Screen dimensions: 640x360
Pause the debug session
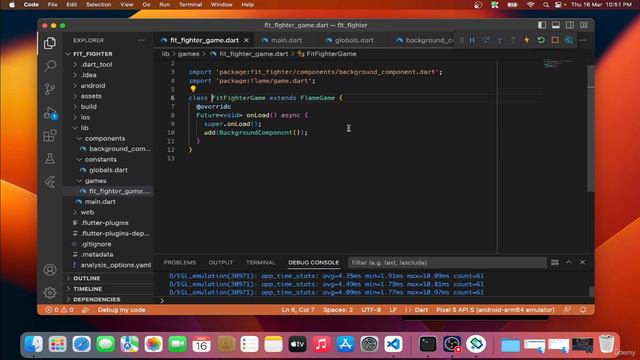click(472, 40)
